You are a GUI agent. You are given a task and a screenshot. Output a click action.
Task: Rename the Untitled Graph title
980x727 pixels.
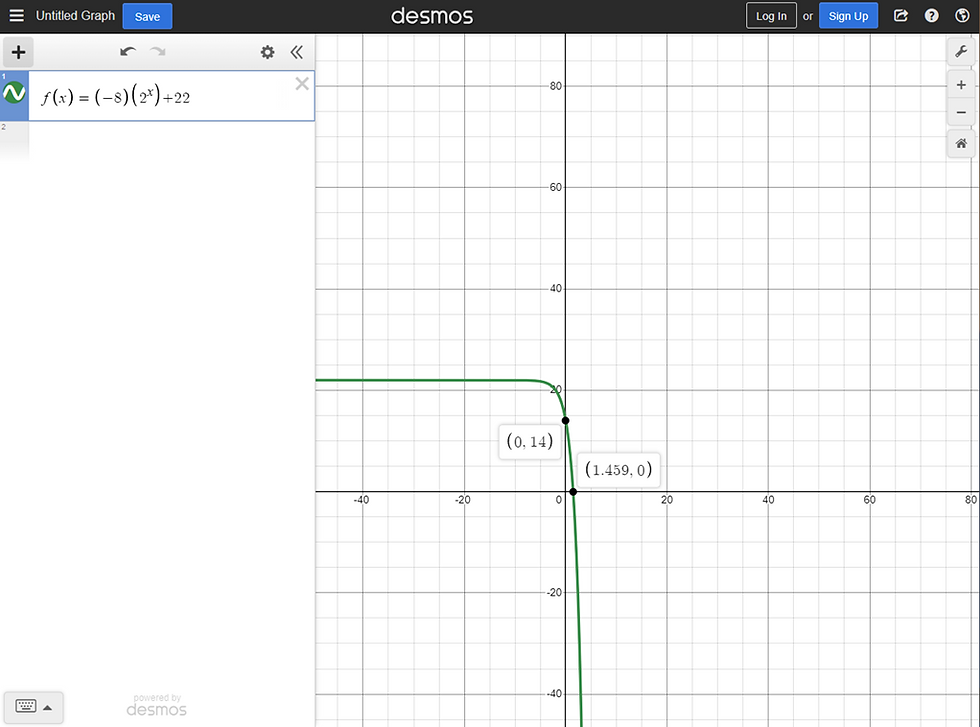[x=75, y=16]
